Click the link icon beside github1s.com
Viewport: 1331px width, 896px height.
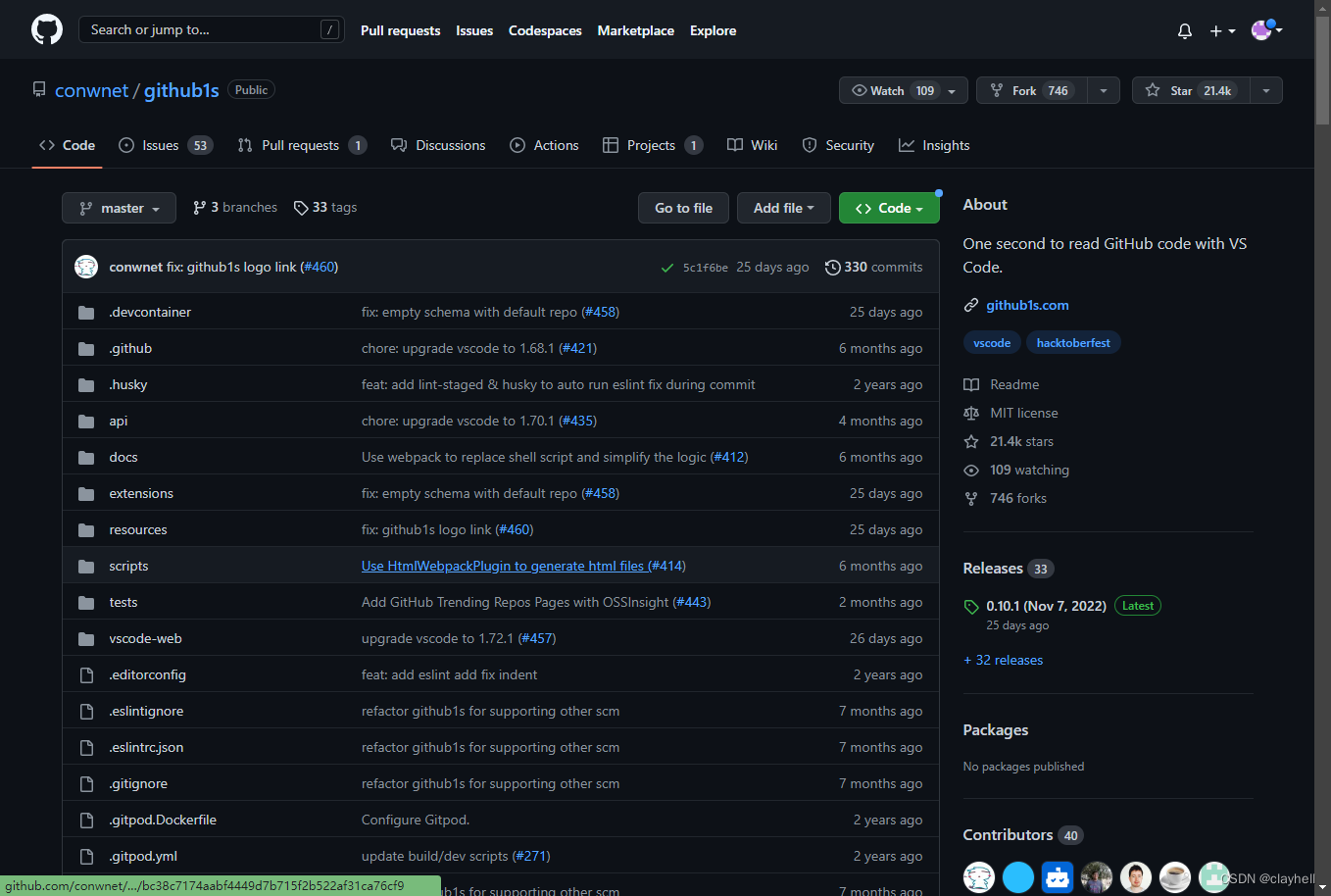tap(971, 306)
